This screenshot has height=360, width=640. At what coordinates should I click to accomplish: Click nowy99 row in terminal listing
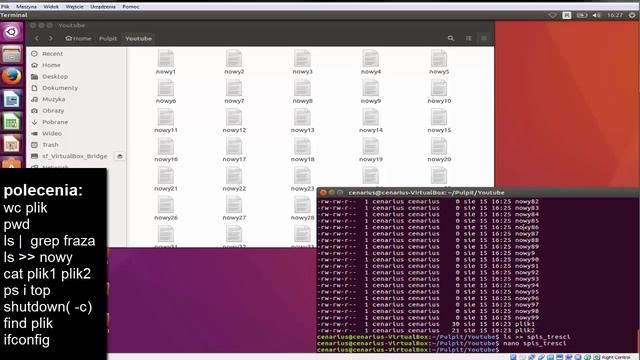pos(428,318)
